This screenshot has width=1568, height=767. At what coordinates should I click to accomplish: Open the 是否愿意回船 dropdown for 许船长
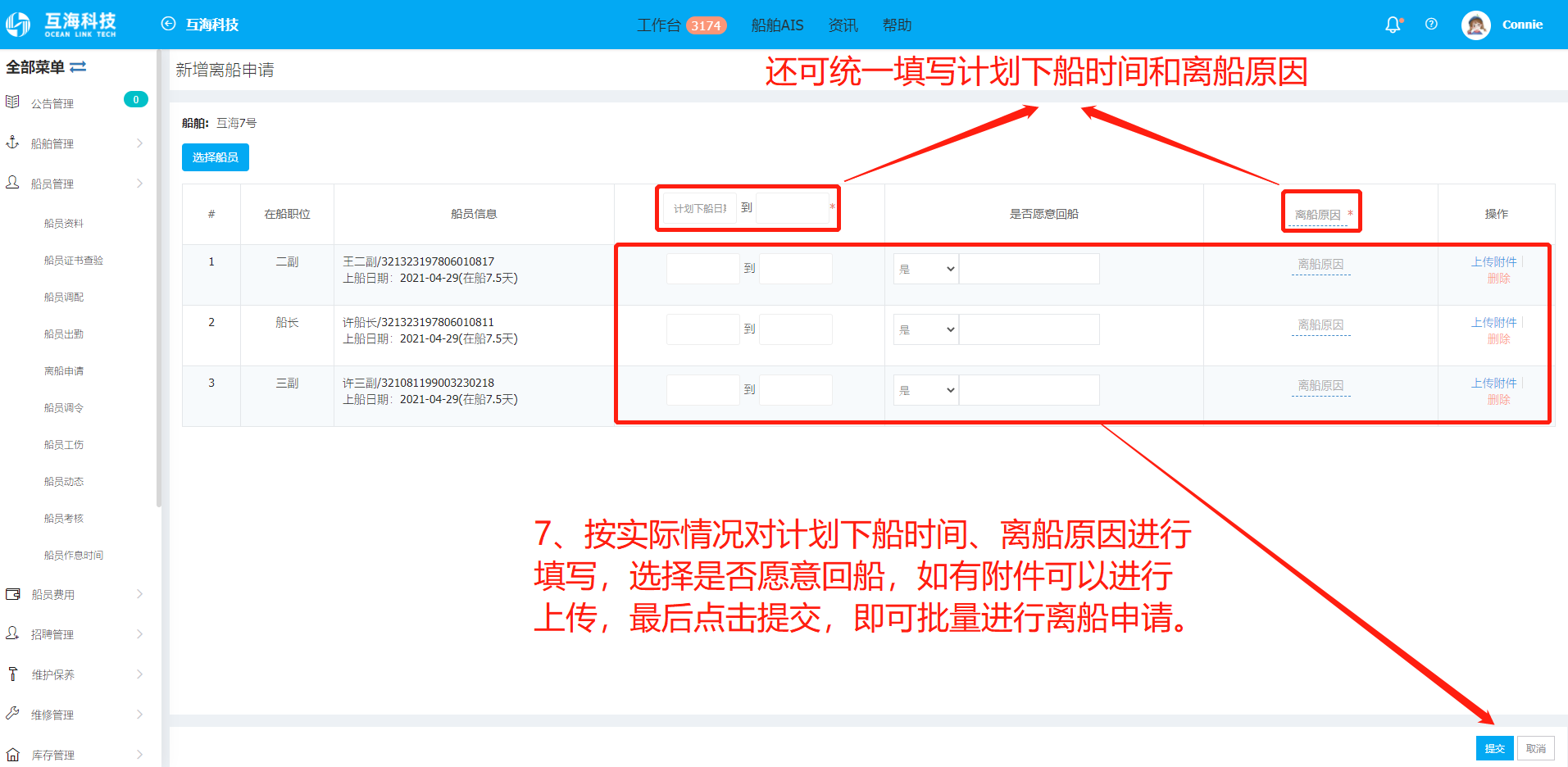click(x=926, y=329)
